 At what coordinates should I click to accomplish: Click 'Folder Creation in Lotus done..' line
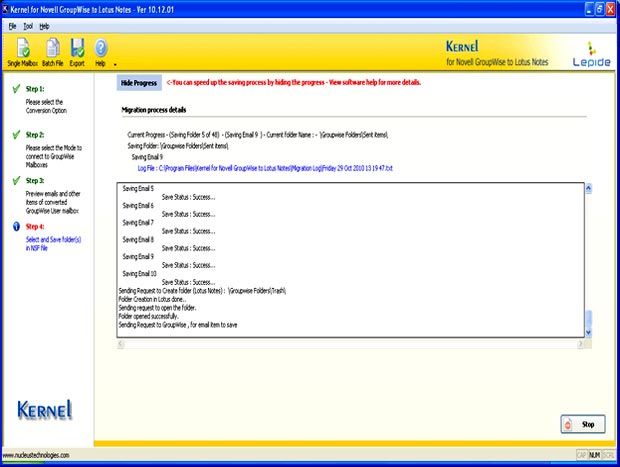tap(152, 299)
